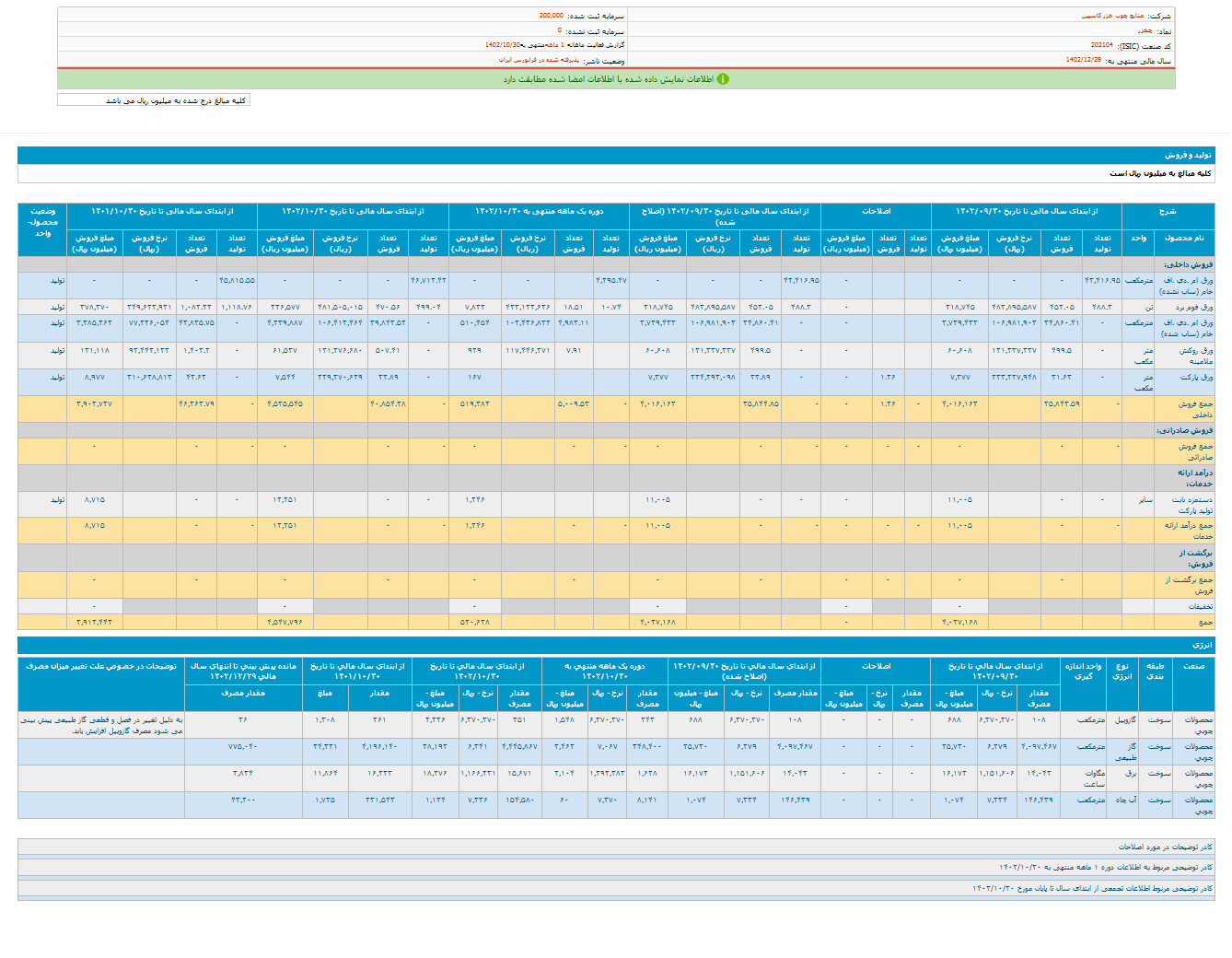Click the fiscal year end date 1402/12/29
The image size is (1232, 958).
(1083, 60)
